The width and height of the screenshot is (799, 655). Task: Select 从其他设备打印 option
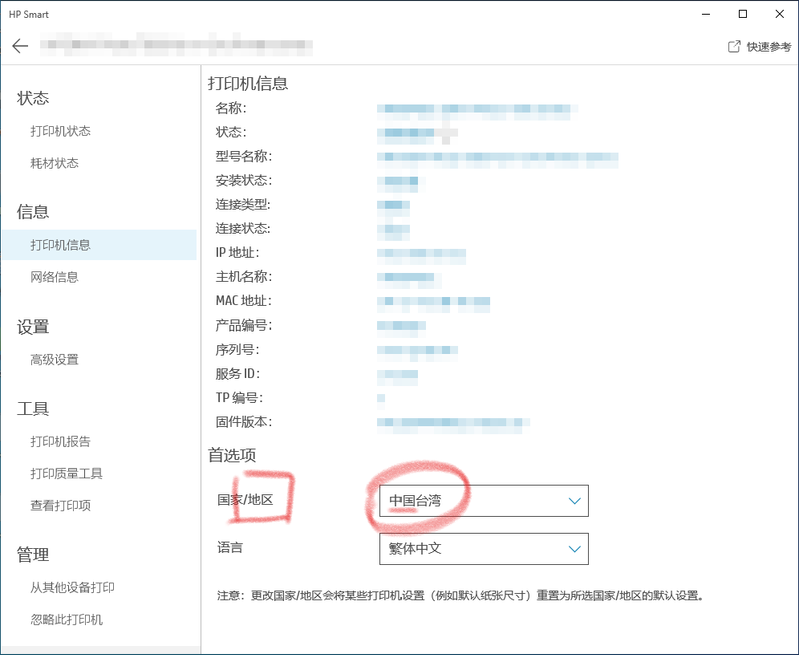(73, 587)
